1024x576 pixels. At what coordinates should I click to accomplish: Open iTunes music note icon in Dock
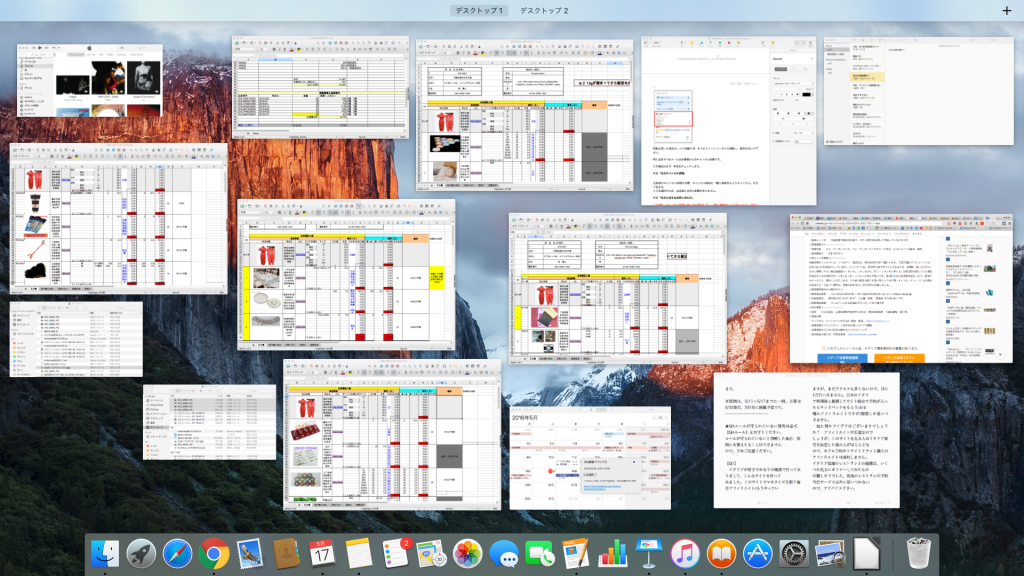pyautogui.click(x=685, y=554)
